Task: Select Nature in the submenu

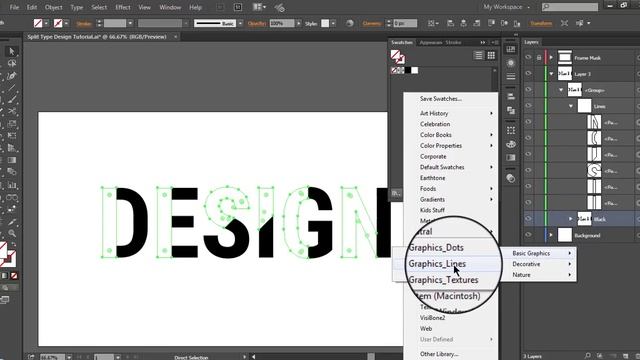Action: 539,275
